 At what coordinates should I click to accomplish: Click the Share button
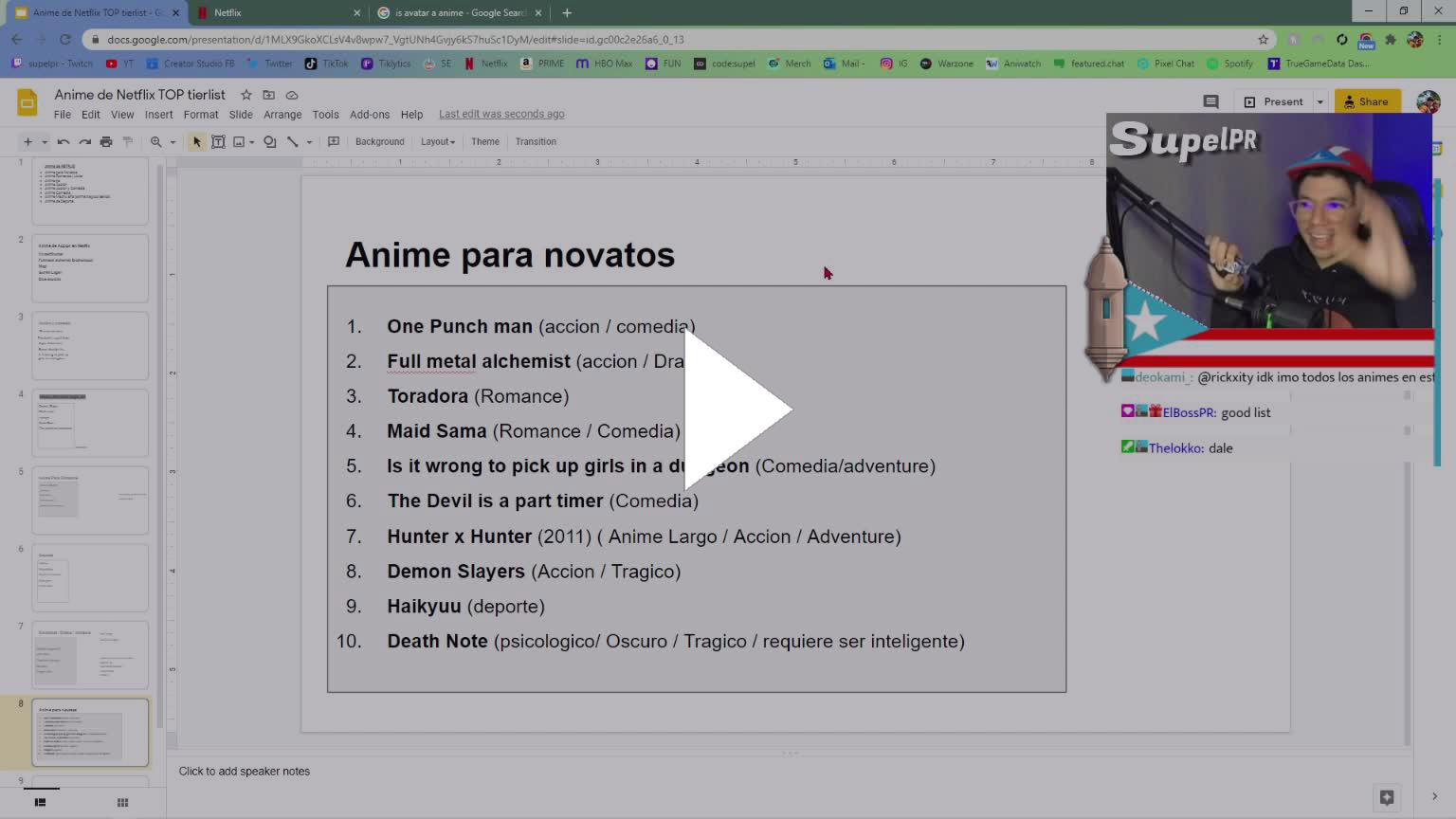coord(1366,101)
